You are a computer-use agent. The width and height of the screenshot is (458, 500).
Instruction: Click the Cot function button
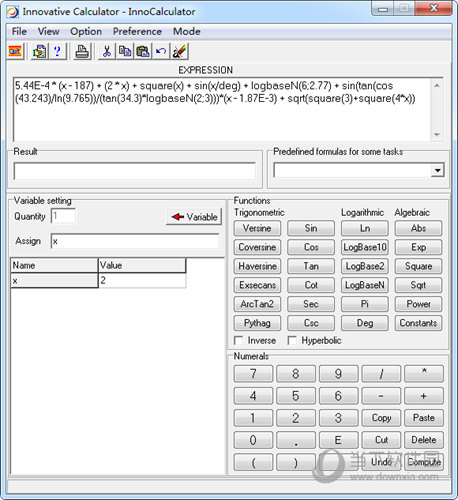[311, 285]
